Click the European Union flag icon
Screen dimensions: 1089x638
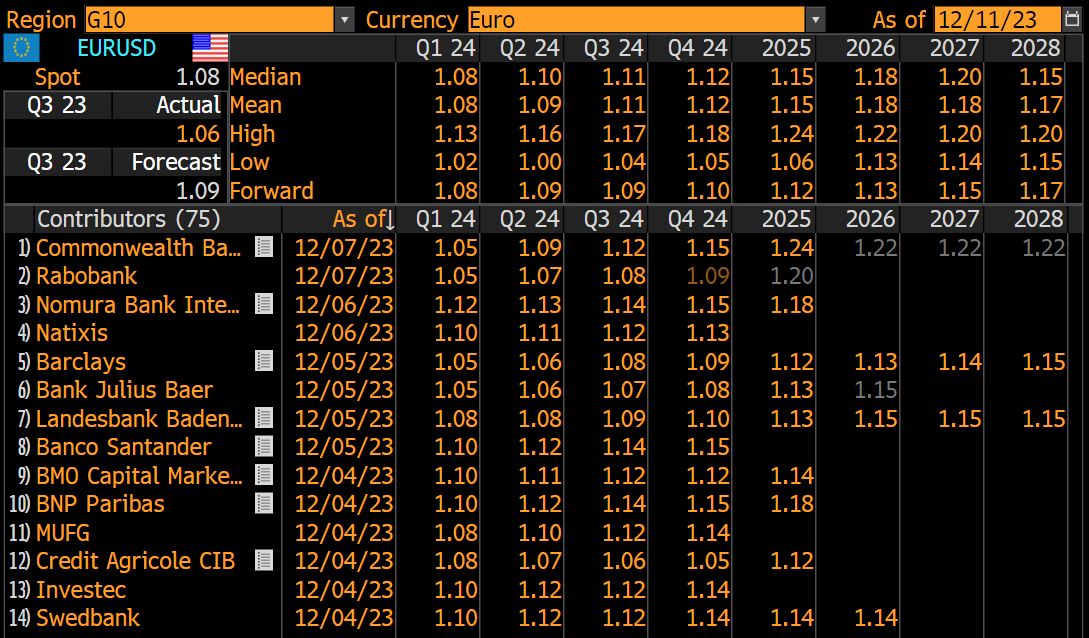coord(22,48)
